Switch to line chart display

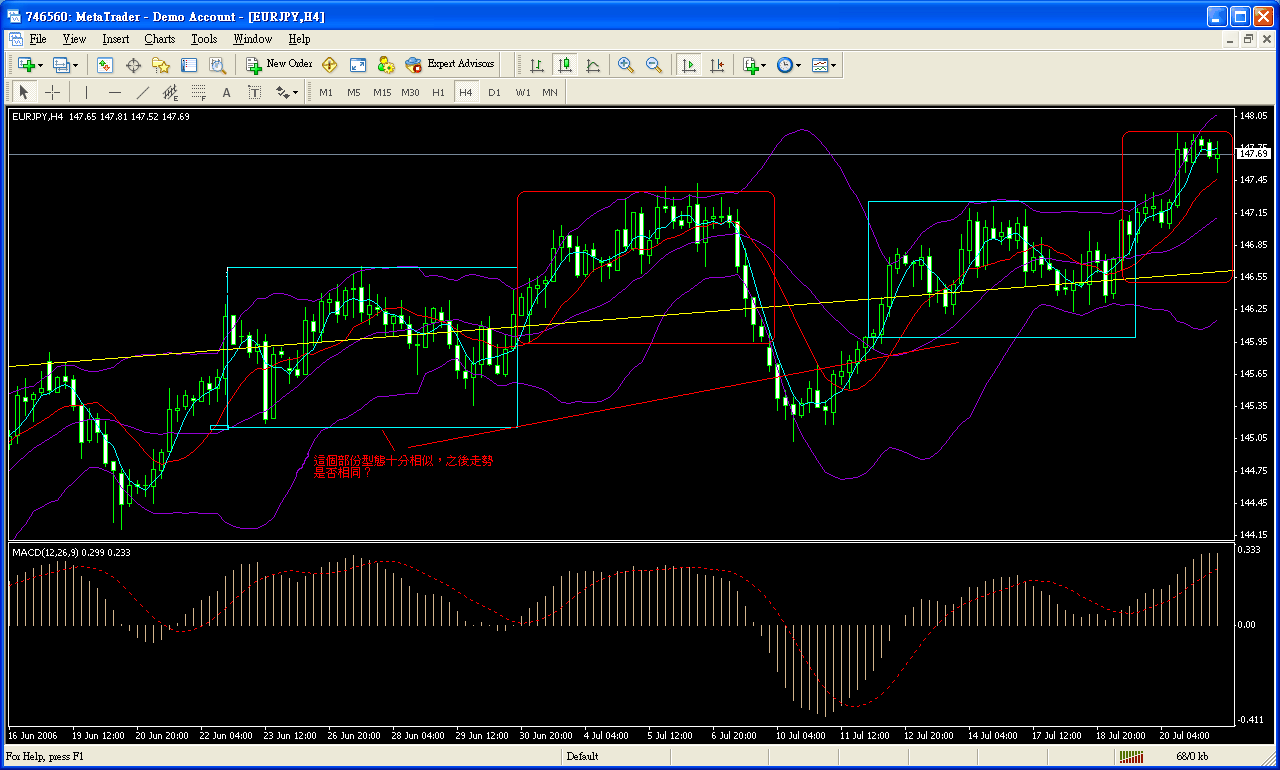tap(593, 65)
